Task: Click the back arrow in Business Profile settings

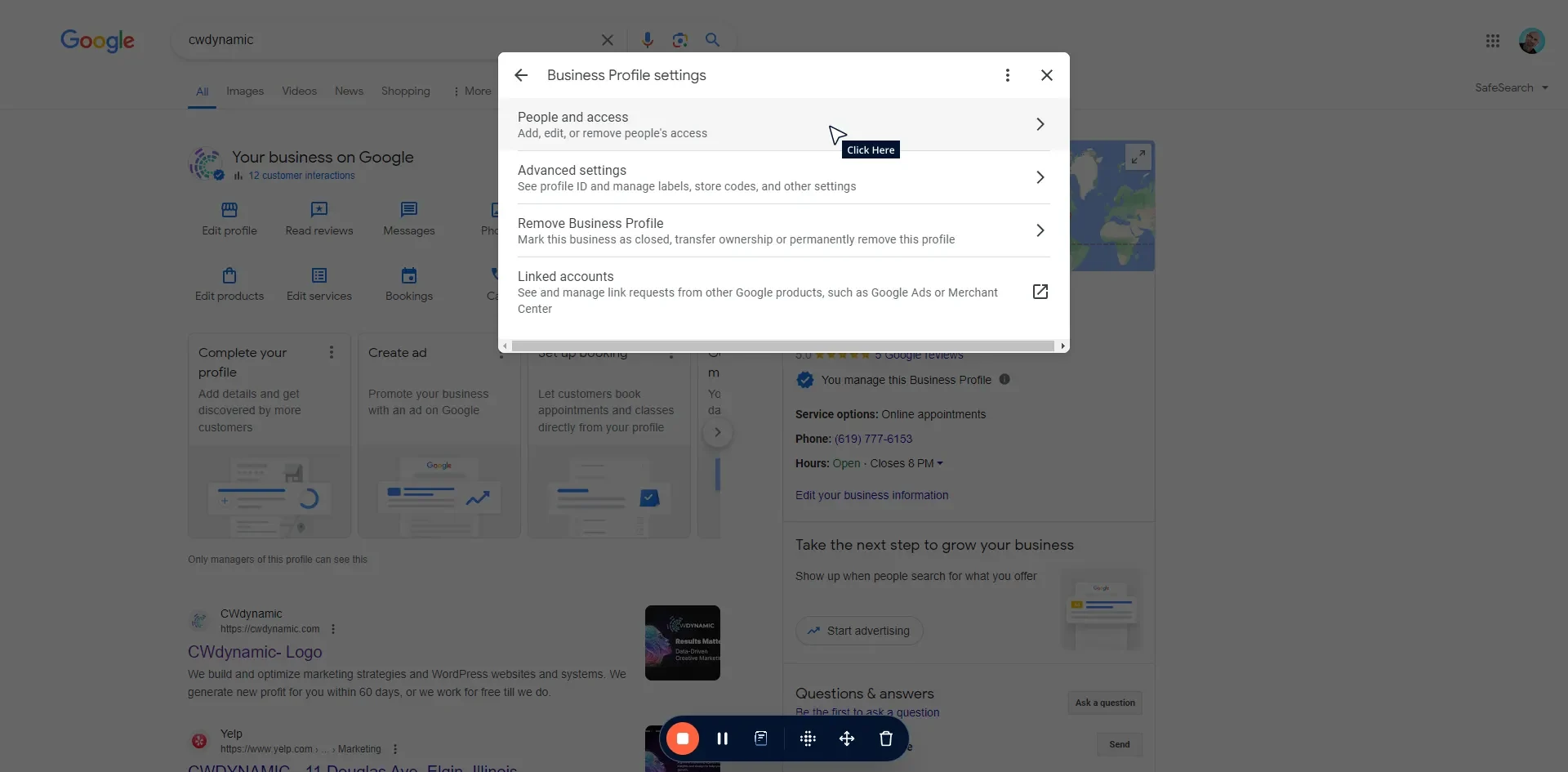Action: pos(521,75)
